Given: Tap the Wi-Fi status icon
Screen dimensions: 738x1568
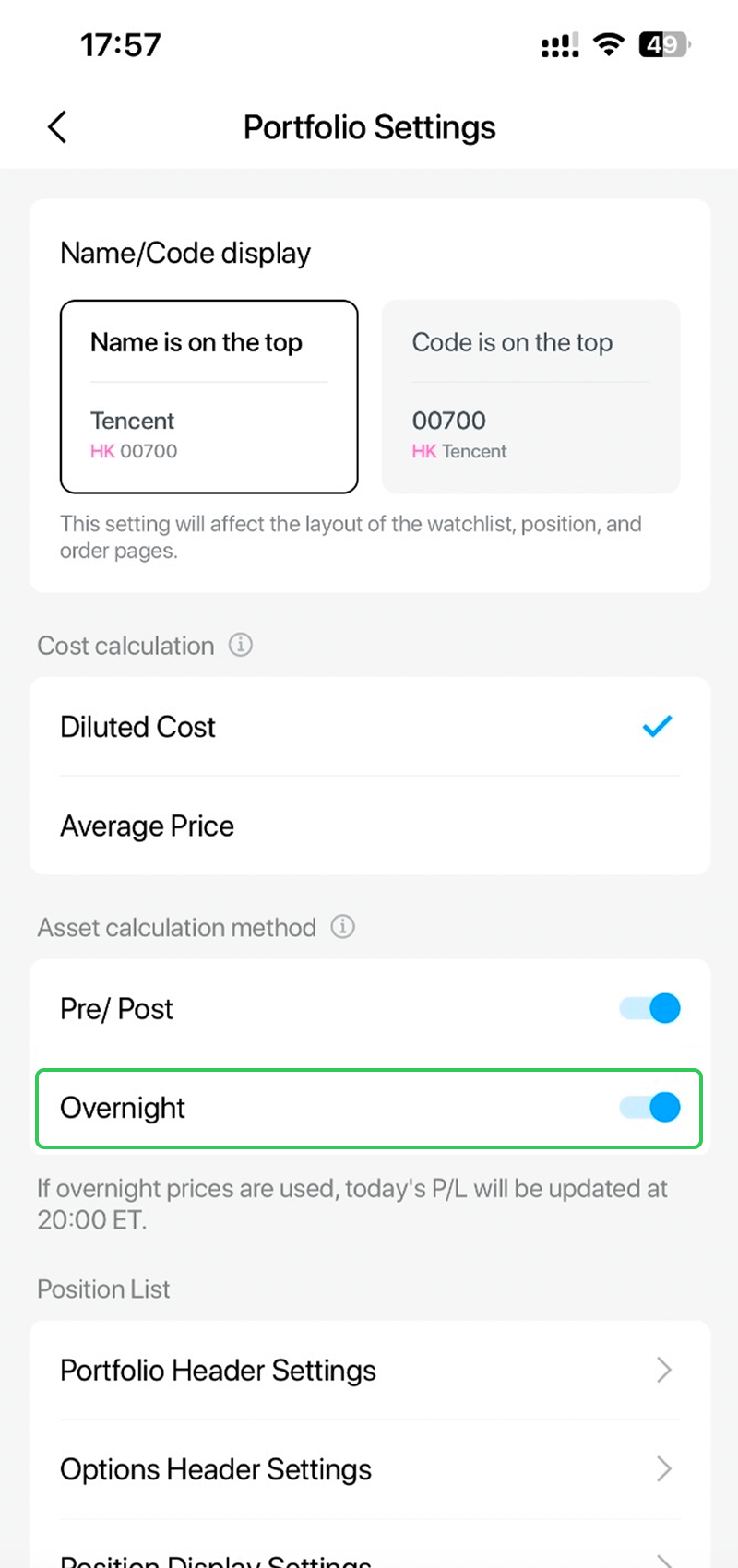Looking at the screenshot, I should pos(608,44).
